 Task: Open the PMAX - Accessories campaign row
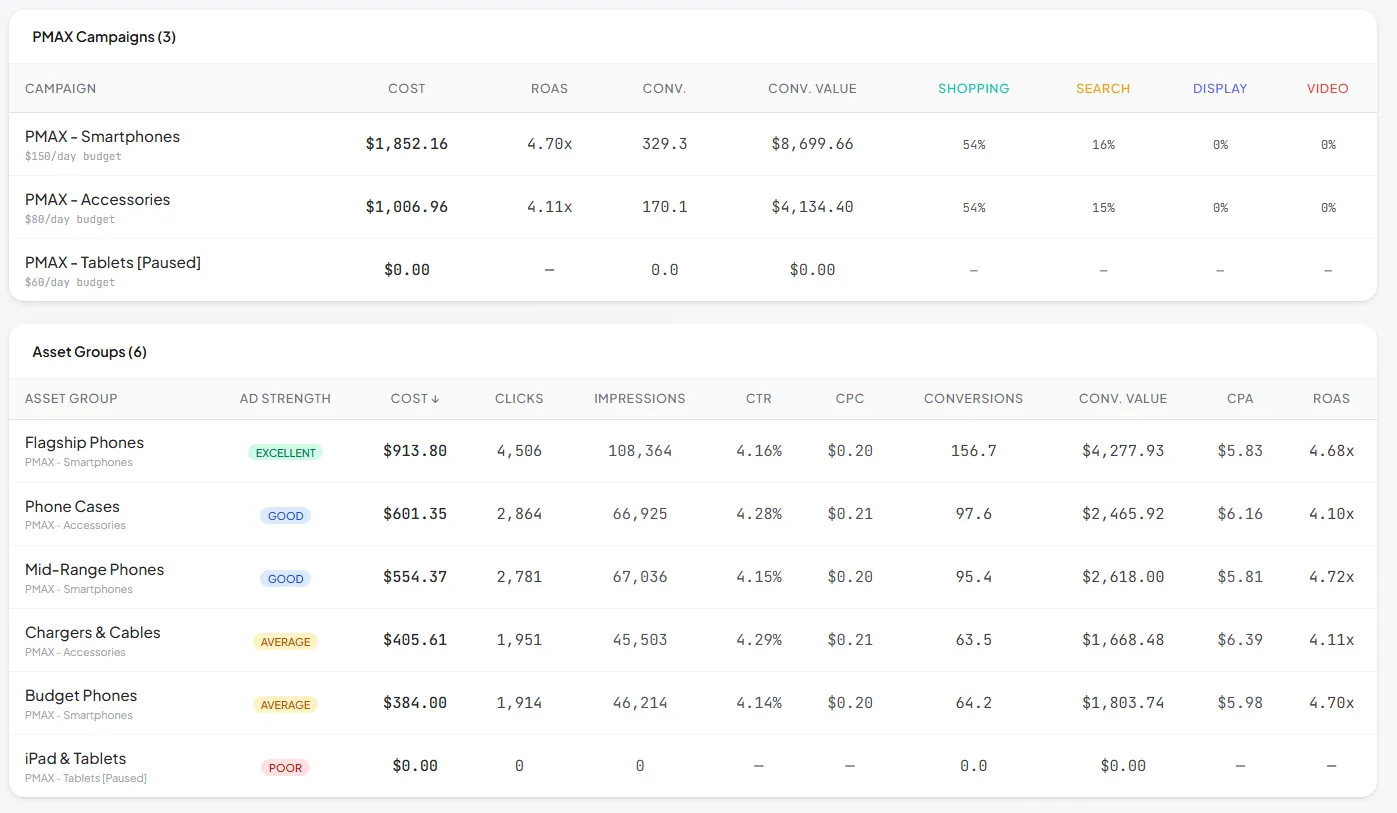pos(693,207)
